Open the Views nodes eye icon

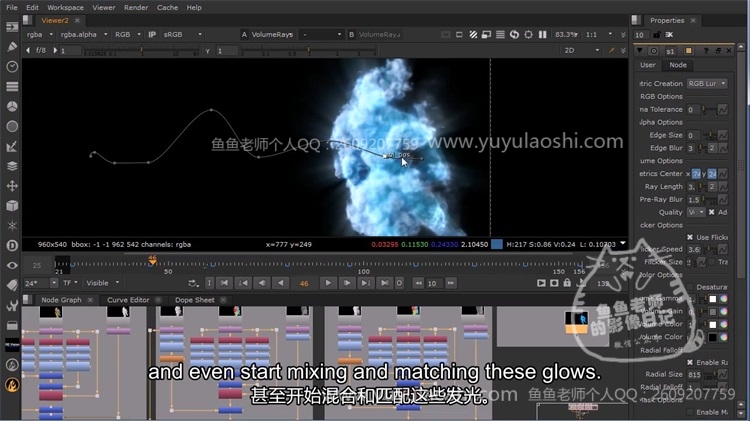[x=12, y=266]
